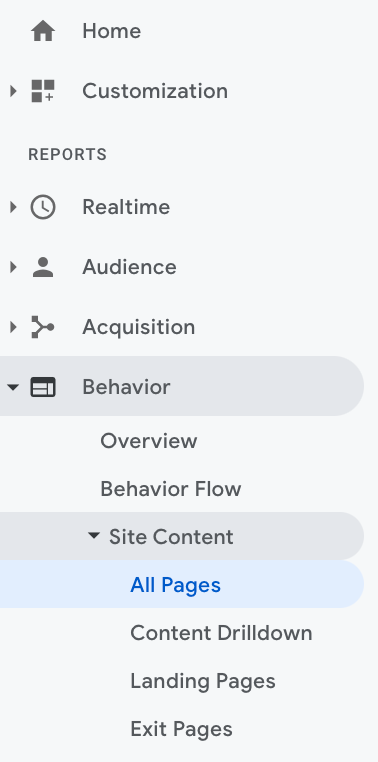Click the Customization dashboard-plus icon
This screenshot has height=762, width=378.
tap(43, 91)
